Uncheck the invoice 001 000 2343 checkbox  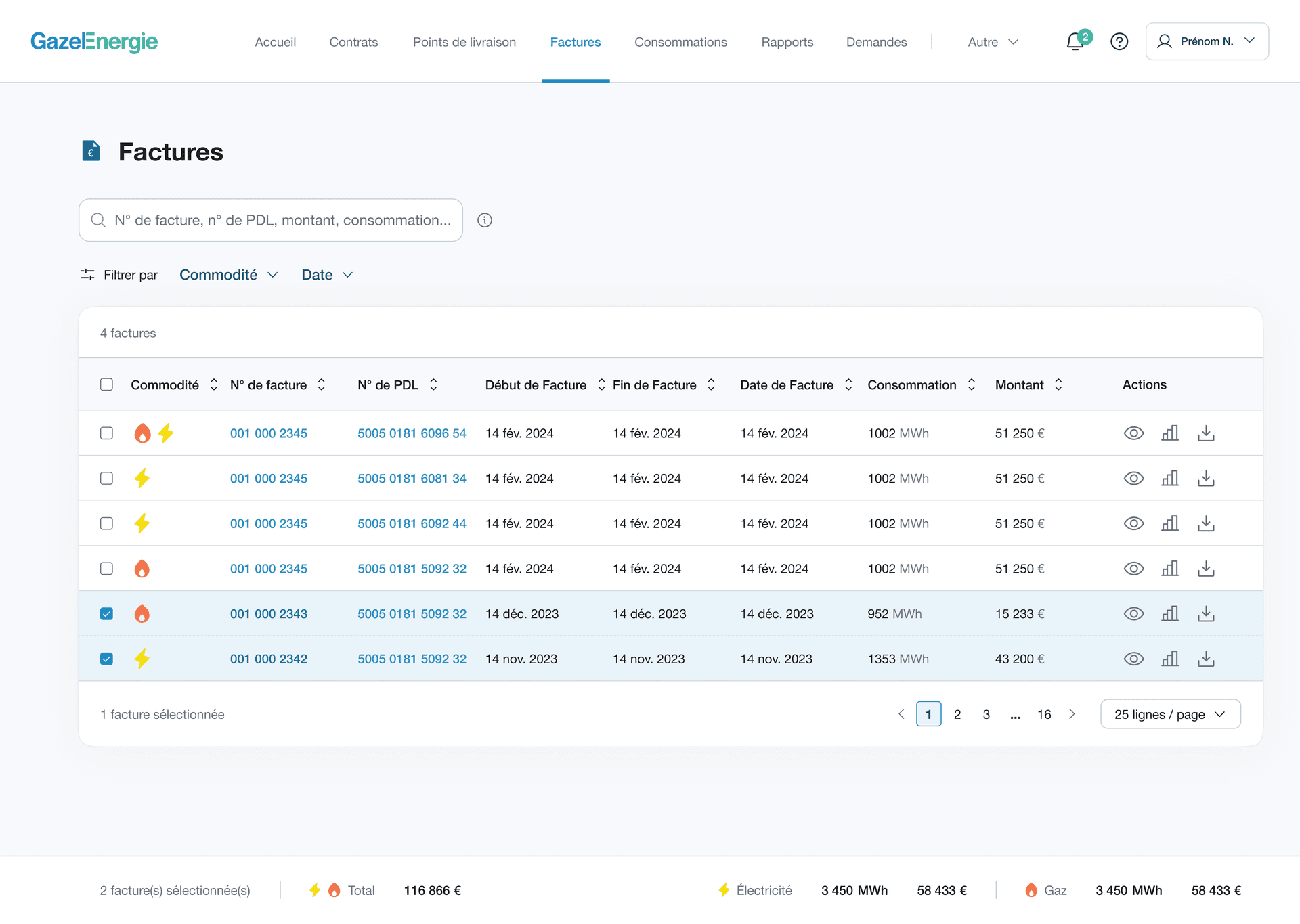point(106,614)
